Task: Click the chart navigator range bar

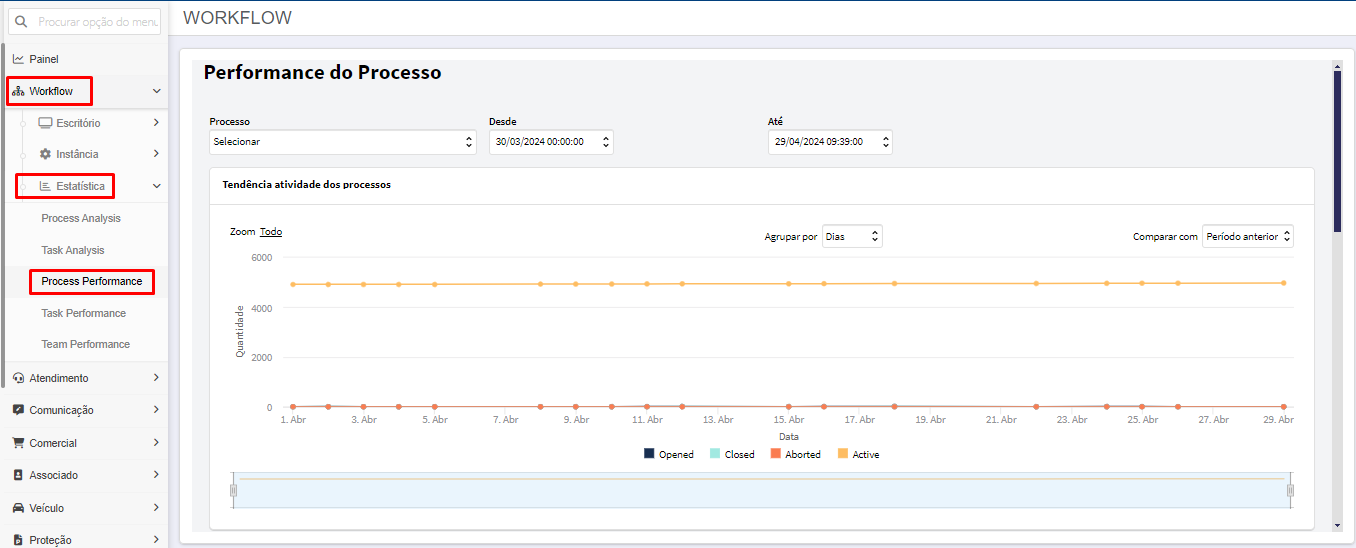Action: point(762,490)
